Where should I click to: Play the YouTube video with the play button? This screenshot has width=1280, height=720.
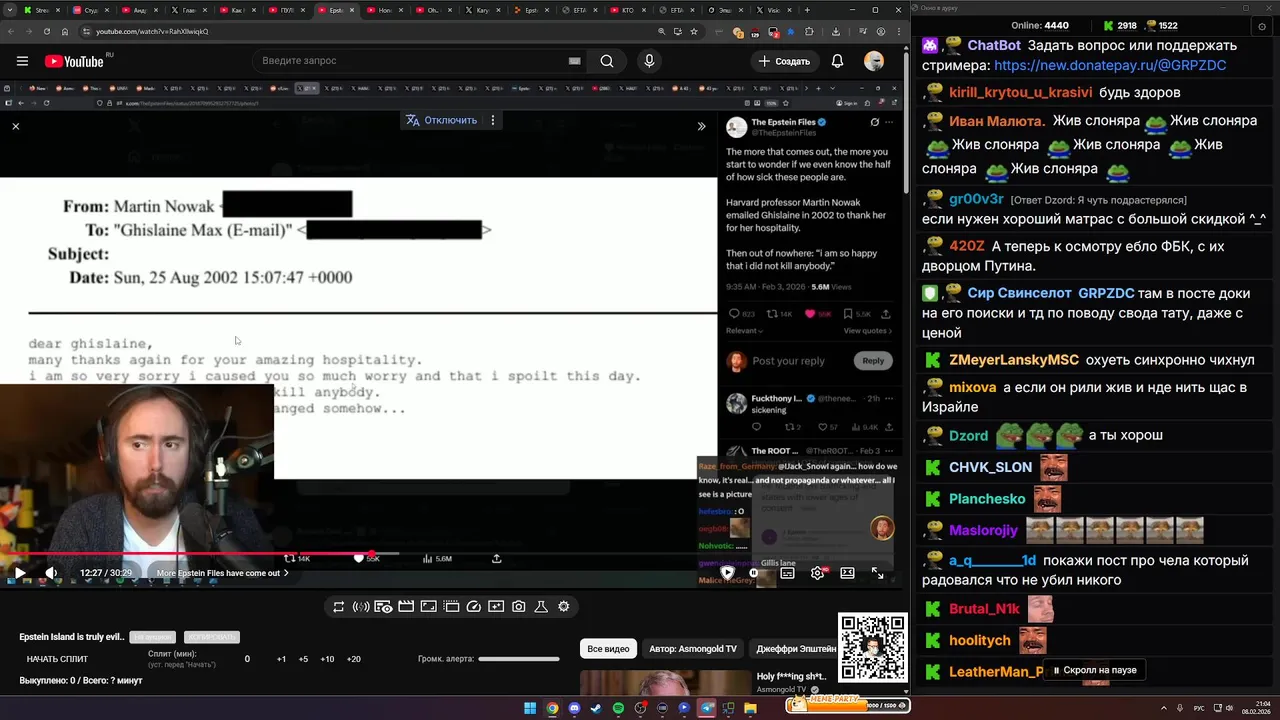pos(19,573)
